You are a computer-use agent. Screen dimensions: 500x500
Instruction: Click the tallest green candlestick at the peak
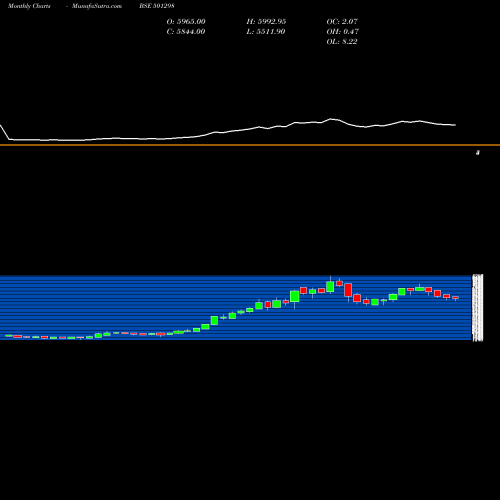(330, 287)
